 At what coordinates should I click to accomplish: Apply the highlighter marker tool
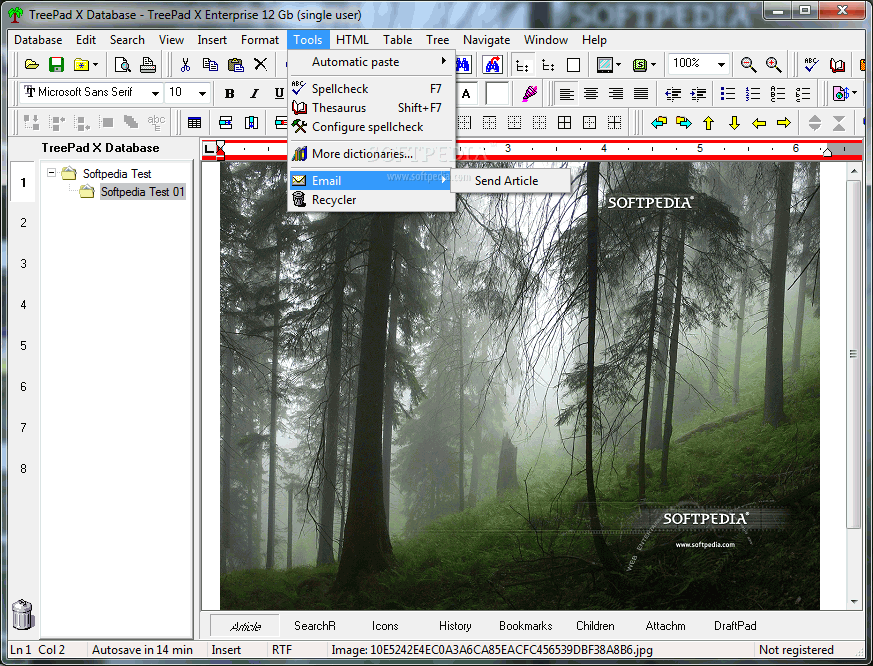coord(529,93)
